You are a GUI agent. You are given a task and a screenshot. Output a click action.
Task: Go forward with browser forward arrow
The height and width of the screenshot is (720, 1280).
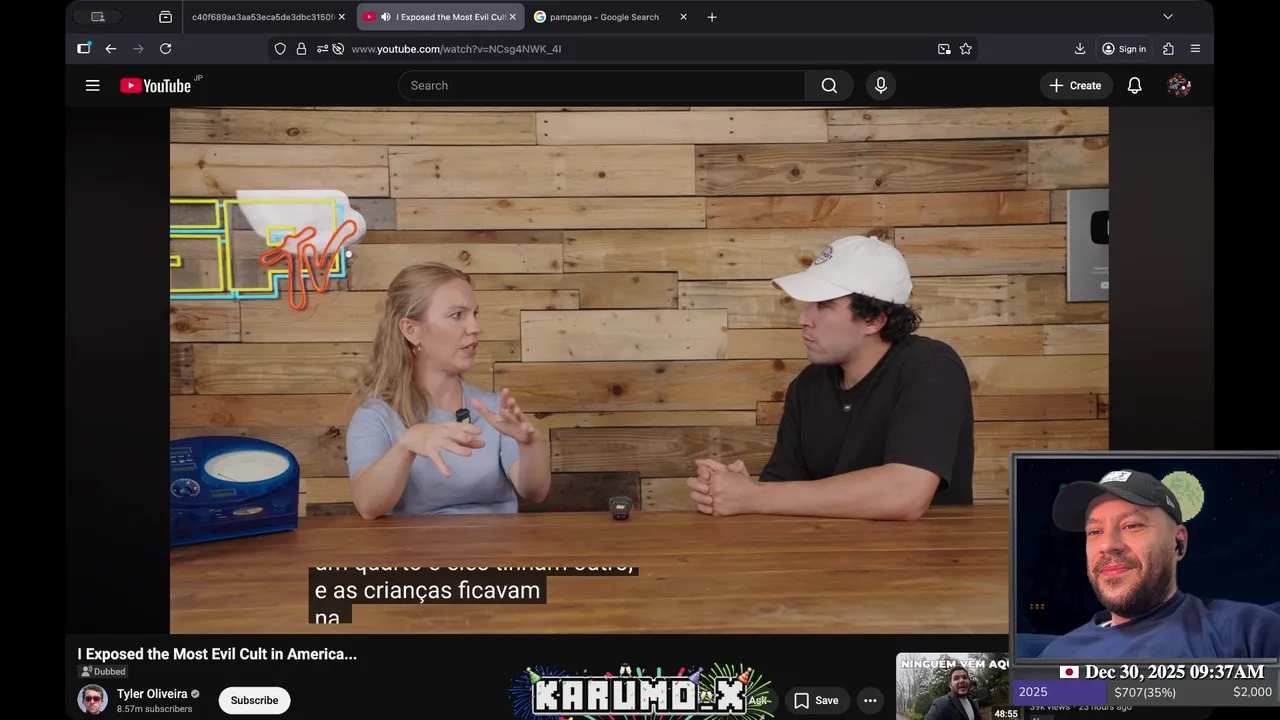click(138, 49)
